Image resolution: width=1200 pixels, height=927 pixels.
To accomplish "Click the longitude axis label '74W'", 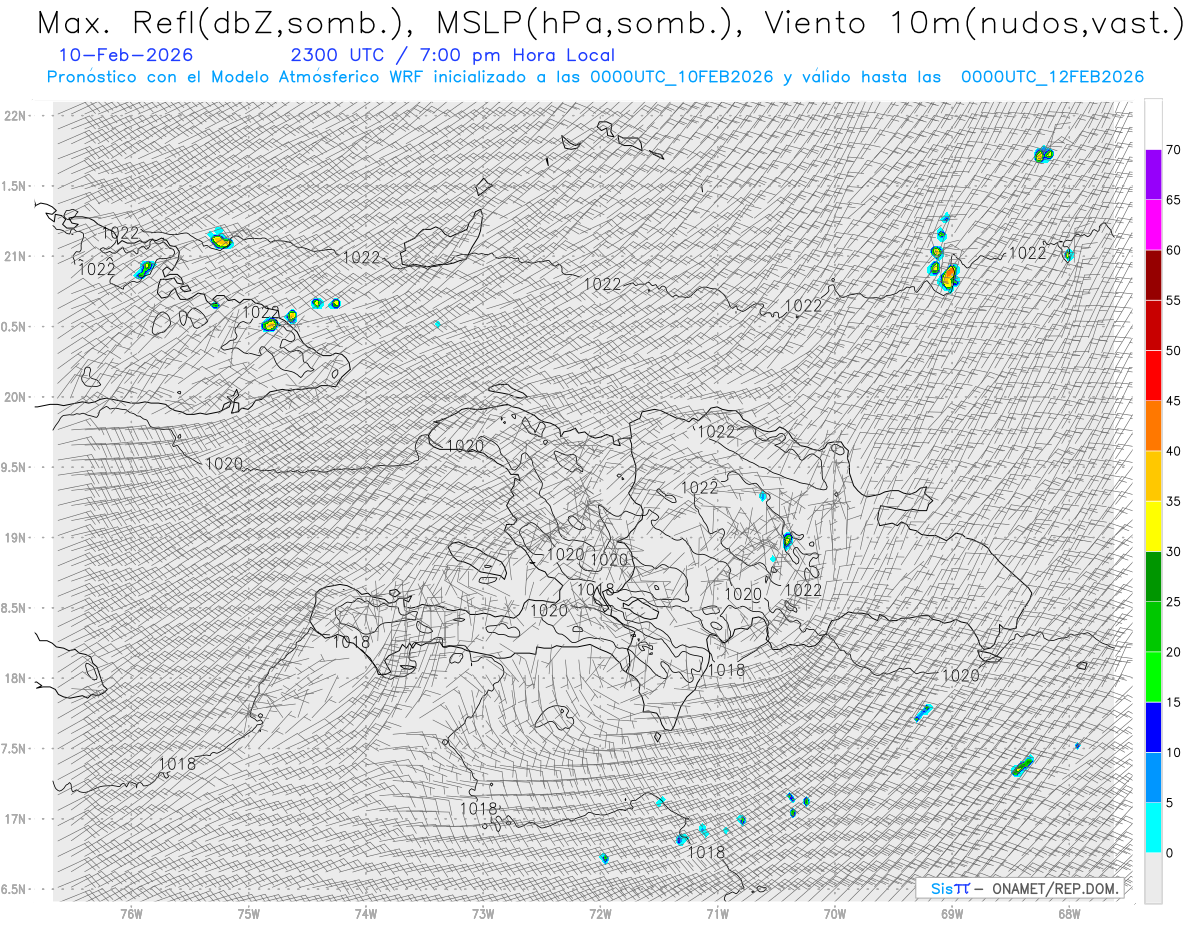I will point(366,914).
